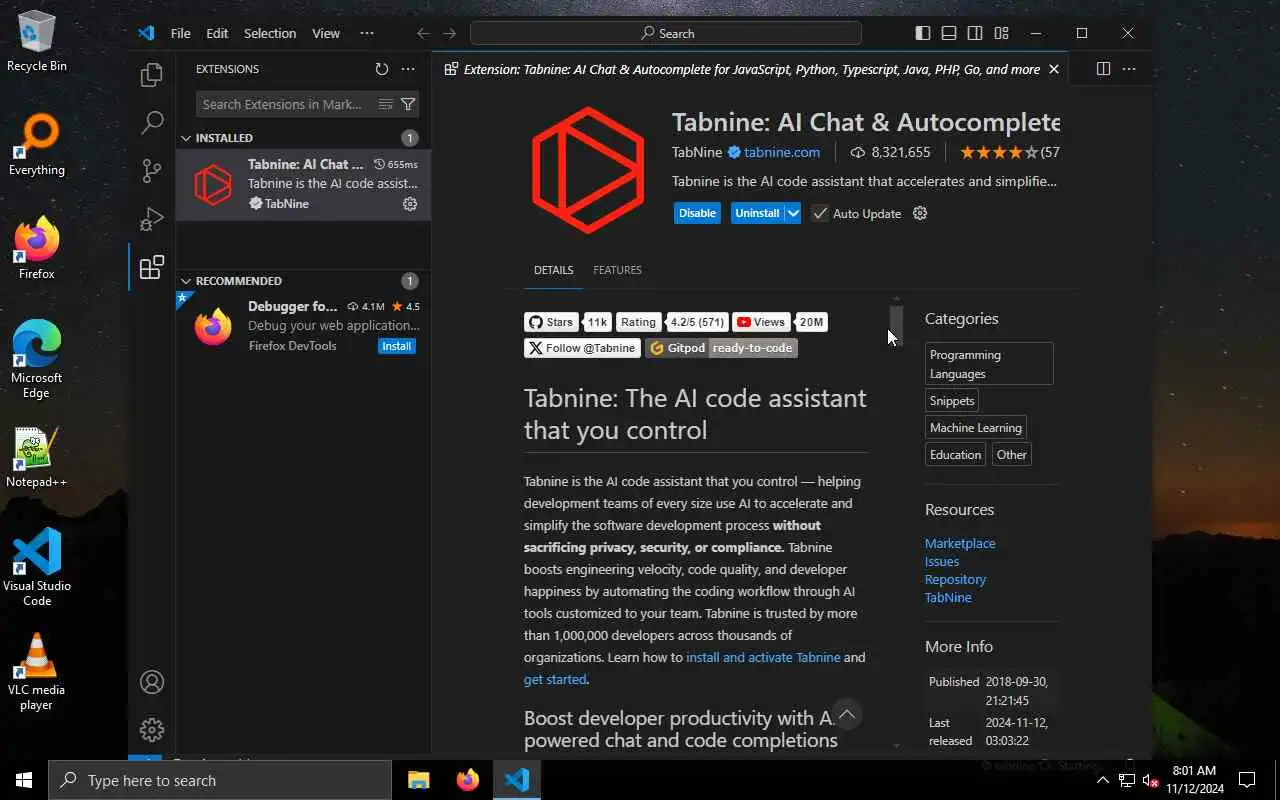
Task: Uninstall the Tabnine extension
Action: click(757, 213)
